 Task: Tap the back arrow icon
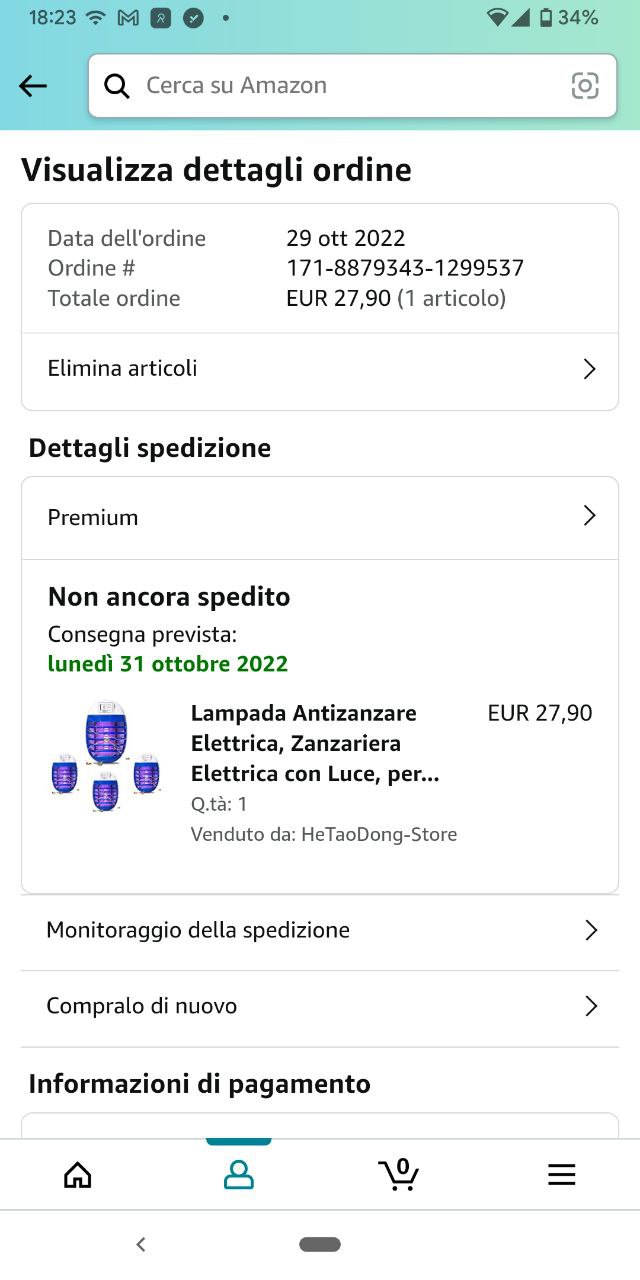point(33,86)
